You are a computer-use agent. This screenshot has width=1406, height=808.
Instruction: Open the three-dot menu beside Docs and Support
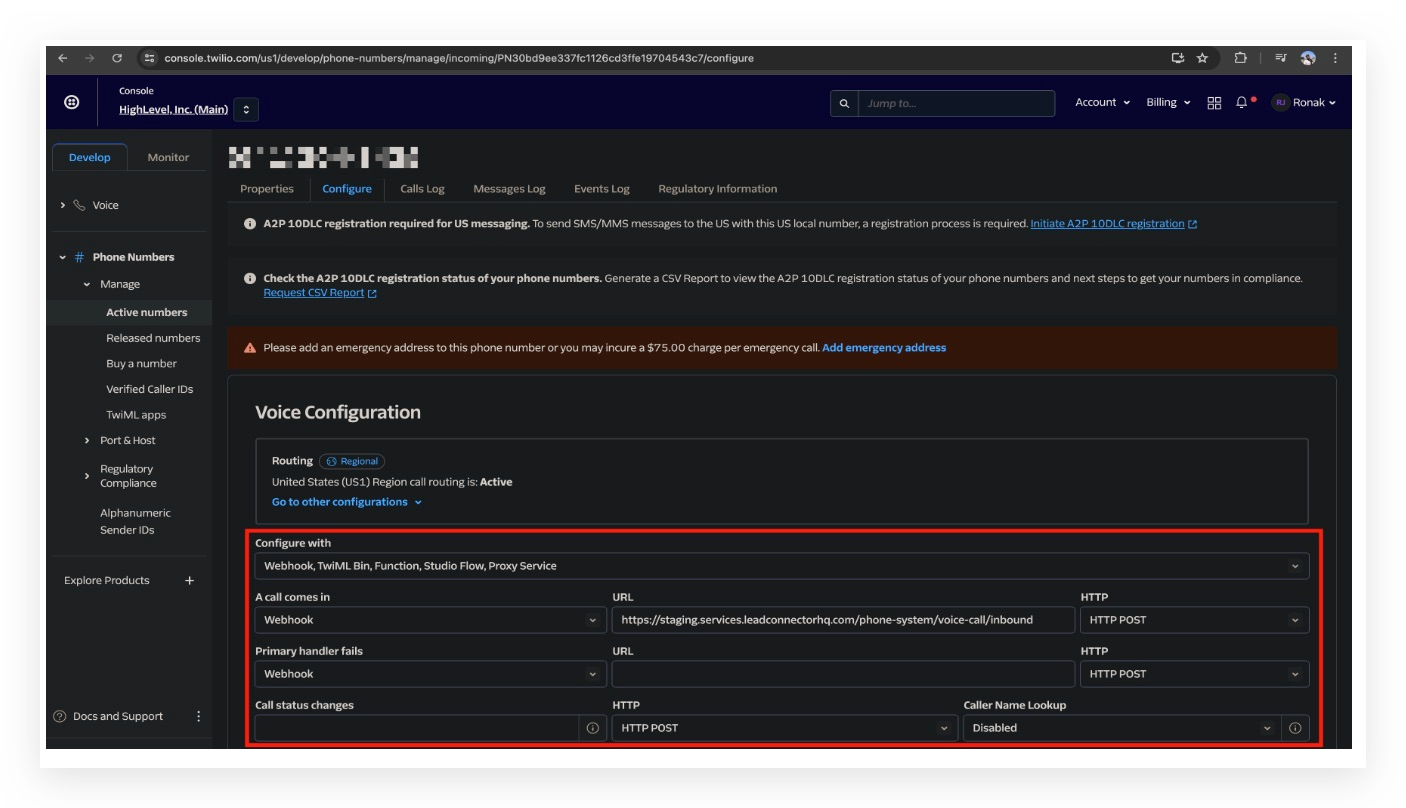point(198,716)
